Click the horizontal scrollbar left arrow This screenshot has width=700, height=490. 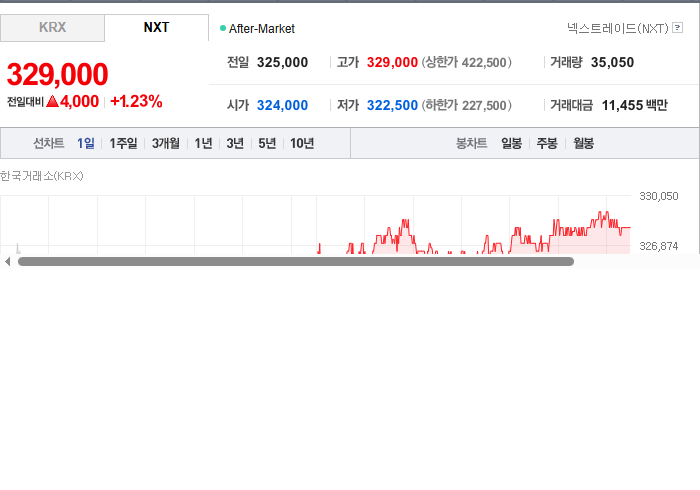tap(8, 262)
